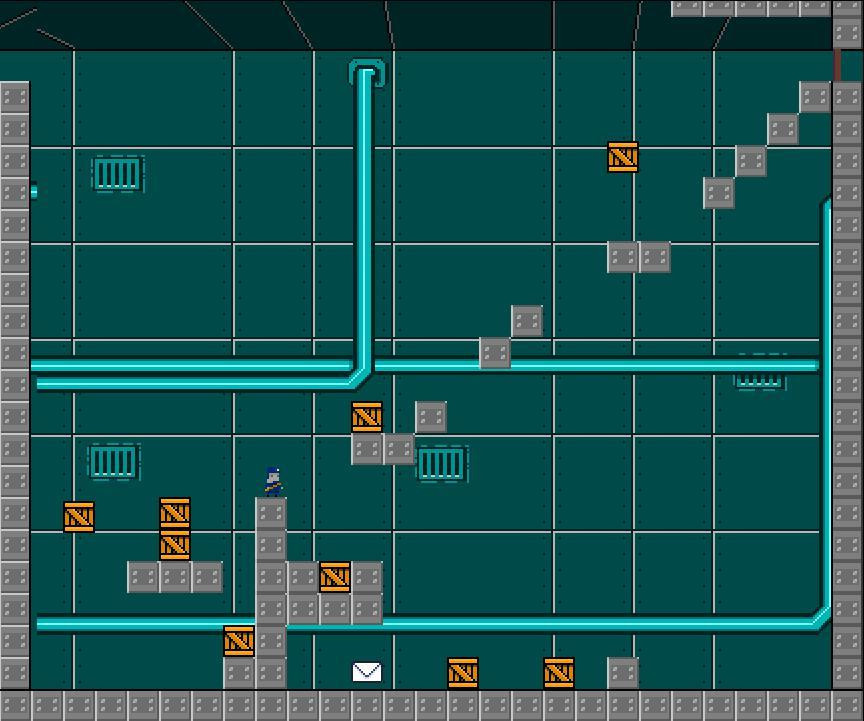Screen dimensions: 864x721
Task: Select the floor crate immediately right of the envelope
Action: click(463, 673)
